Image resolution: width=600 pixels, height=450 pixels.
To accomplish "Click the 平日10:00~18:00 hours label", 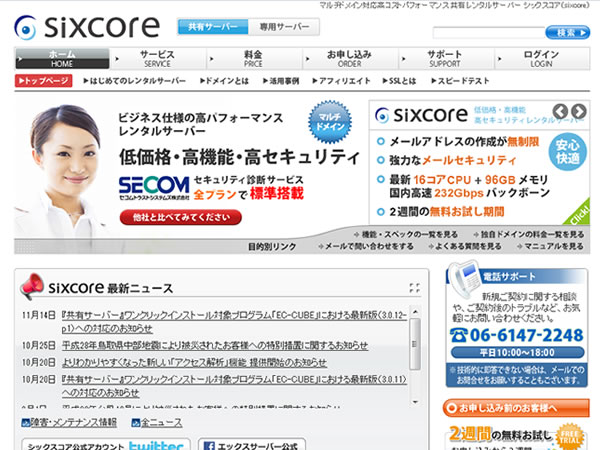I will [518, 352].
